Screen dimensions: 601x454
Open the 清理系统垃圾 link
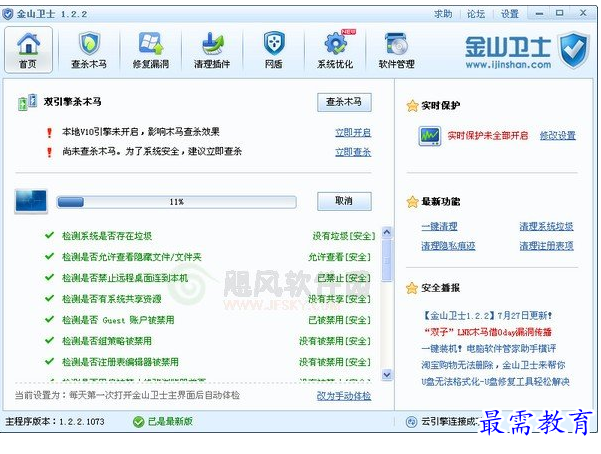pyautogui.click(x=547, y=227)
